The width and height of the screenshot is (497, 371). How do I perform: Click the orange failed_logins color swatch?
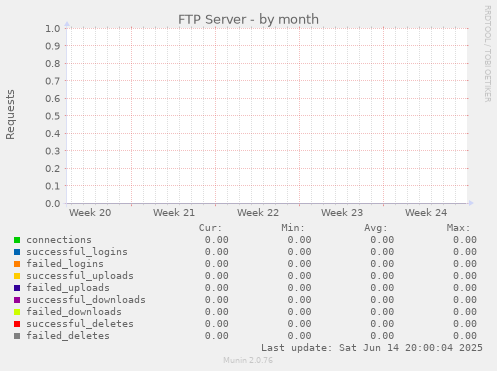pyautogui.click(x=17, y=264)
